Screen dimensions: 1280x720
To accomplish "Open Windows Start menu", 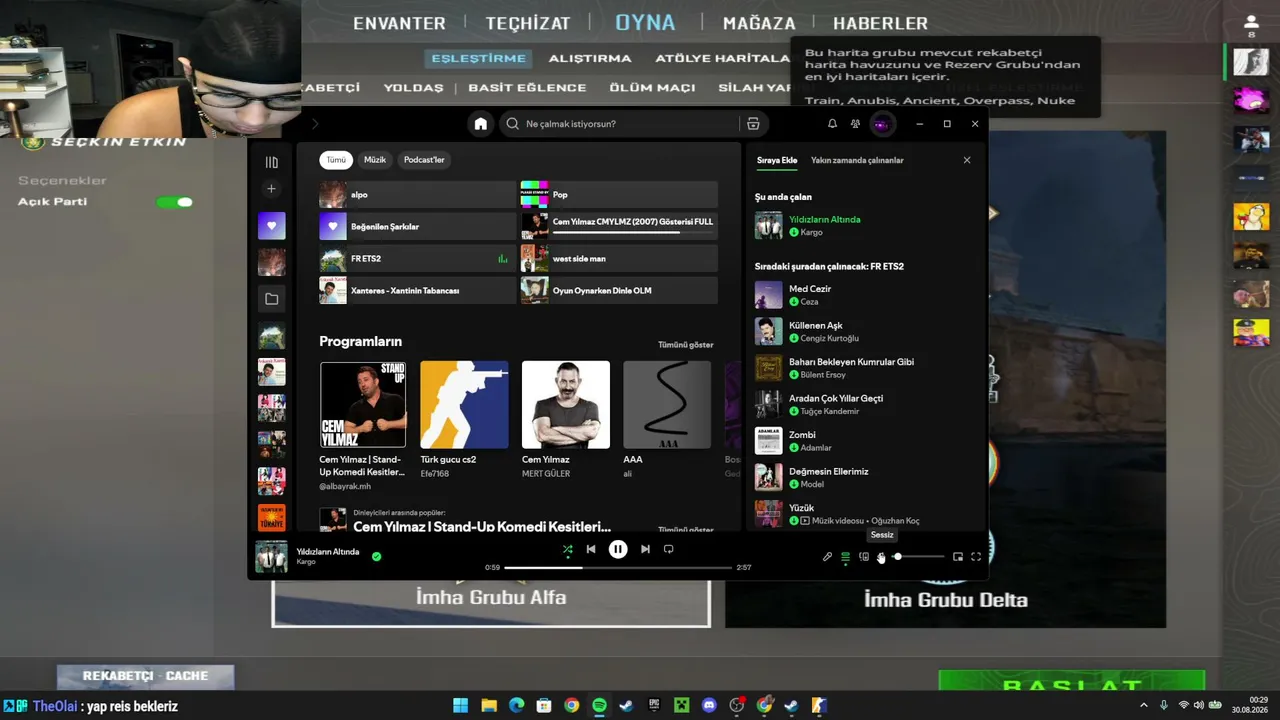I will (x=462, y=705).
